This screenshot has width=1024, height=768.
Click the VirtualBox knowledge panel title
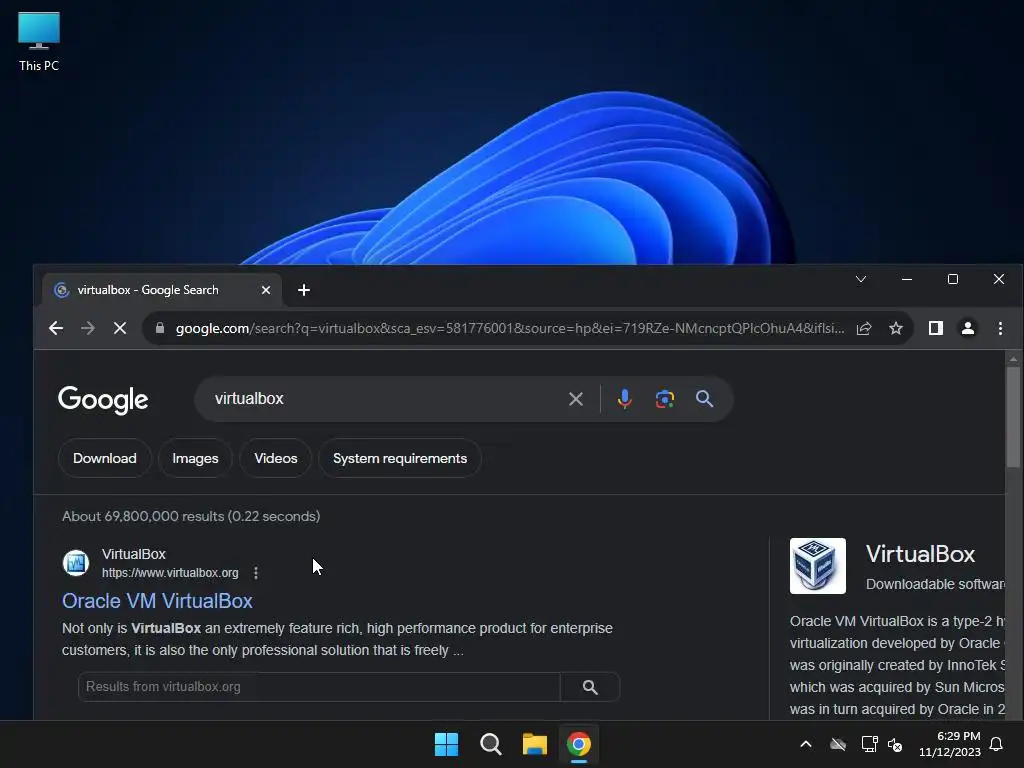920,554
